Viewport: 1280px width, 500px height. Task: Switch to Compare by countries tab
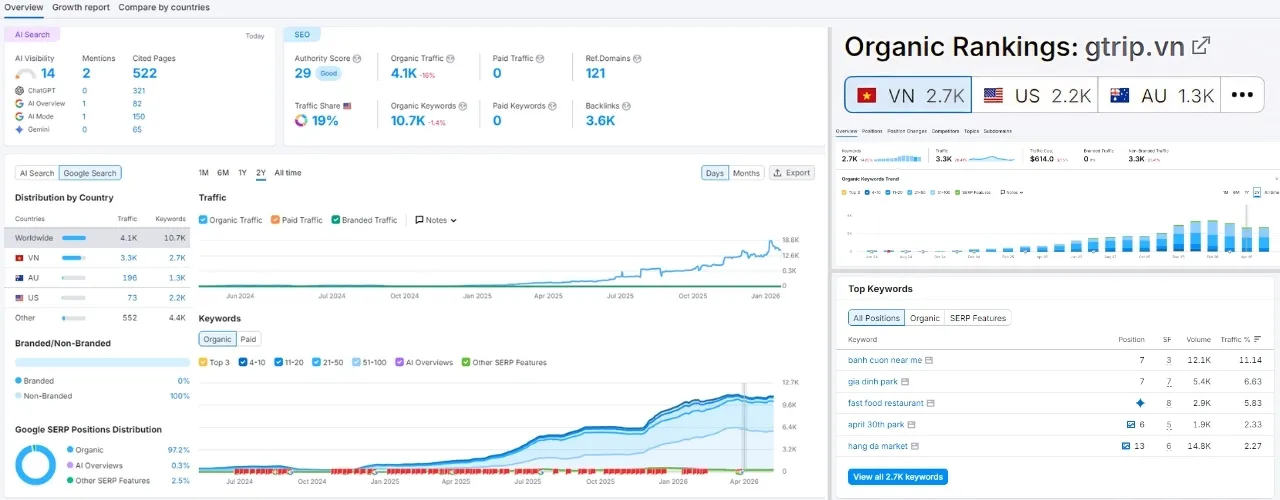coord(164,7)
